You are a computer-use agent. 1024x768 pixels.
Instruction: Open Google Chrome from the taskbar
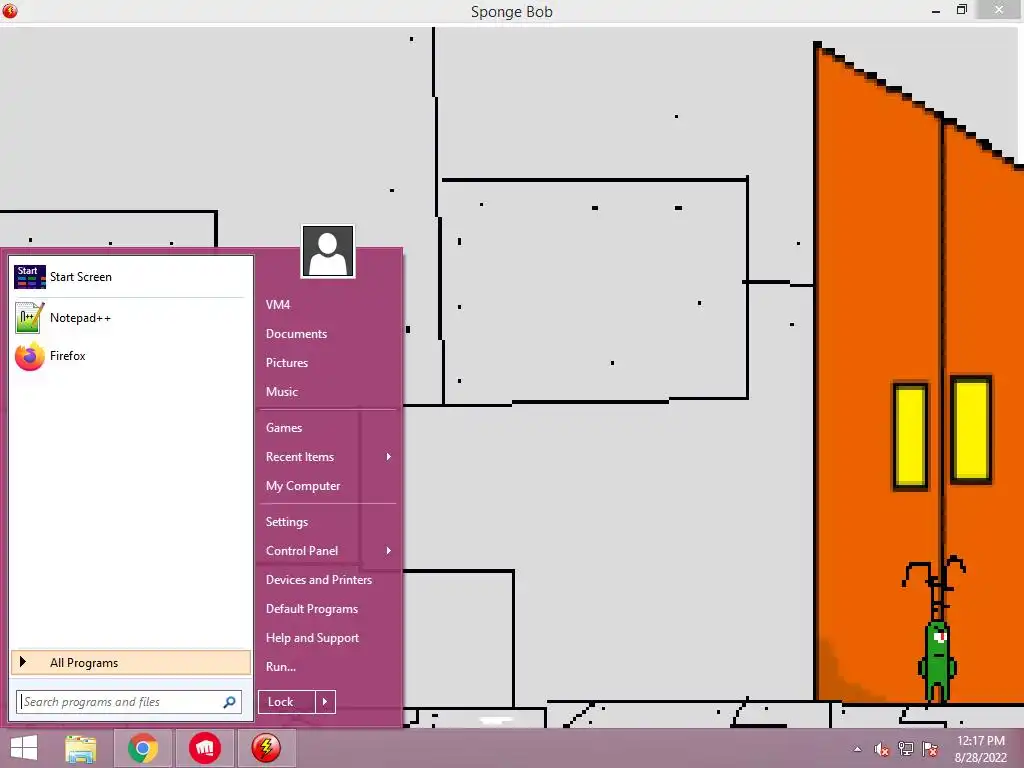(x=143, y=748)
